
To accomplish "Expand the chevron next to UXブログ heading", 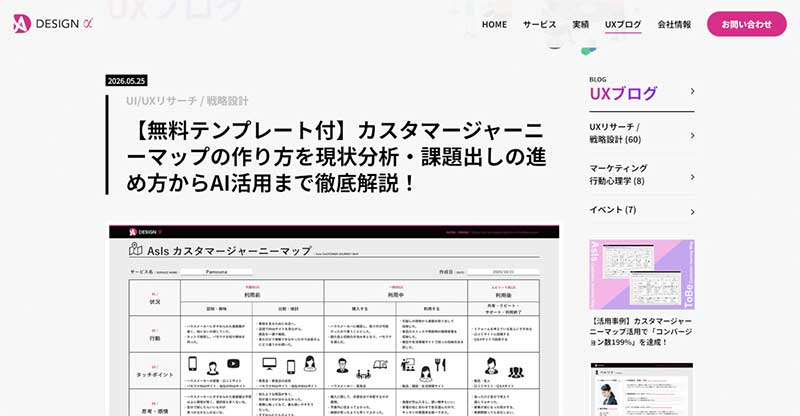I will [x=692, y=91].
